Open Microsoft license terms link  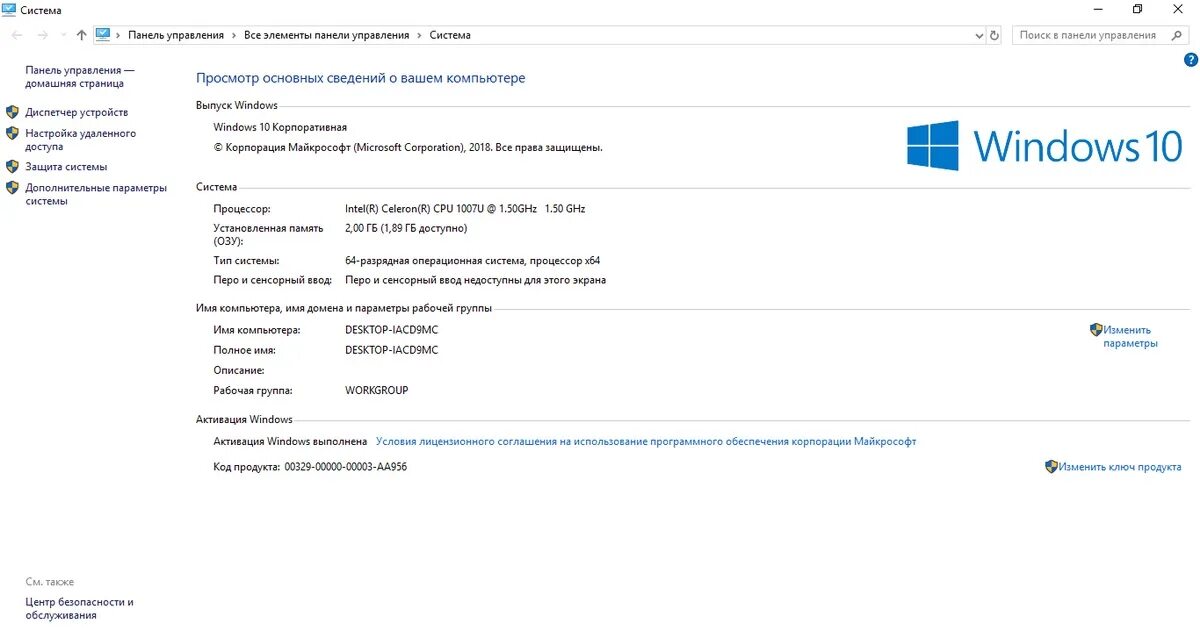646,441
